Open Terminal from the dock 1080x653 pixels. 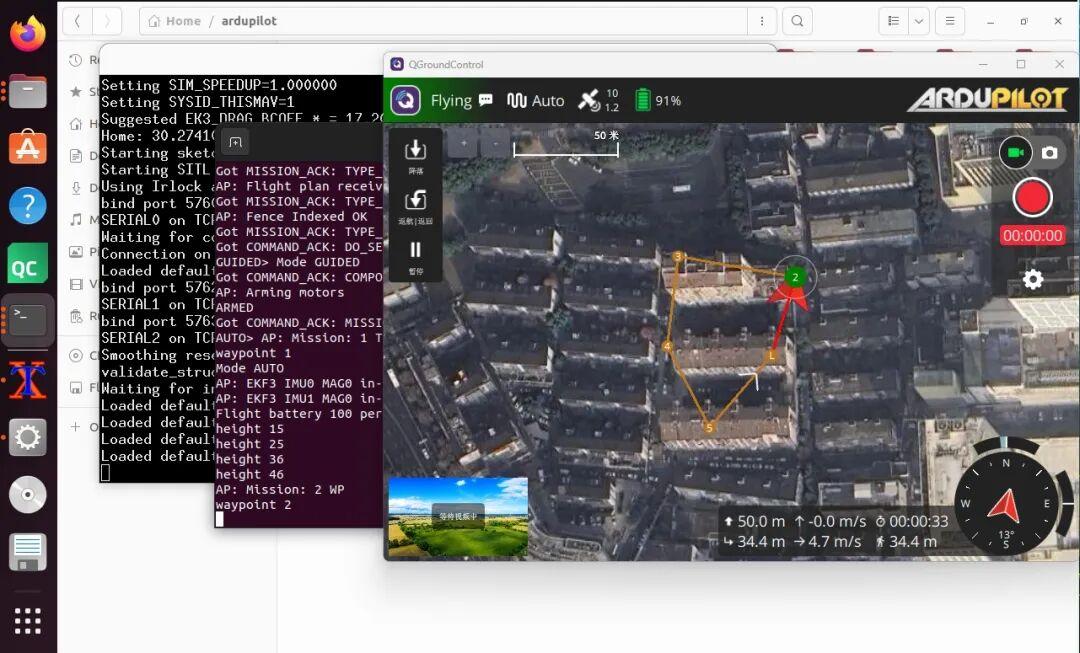pos(28,320)
